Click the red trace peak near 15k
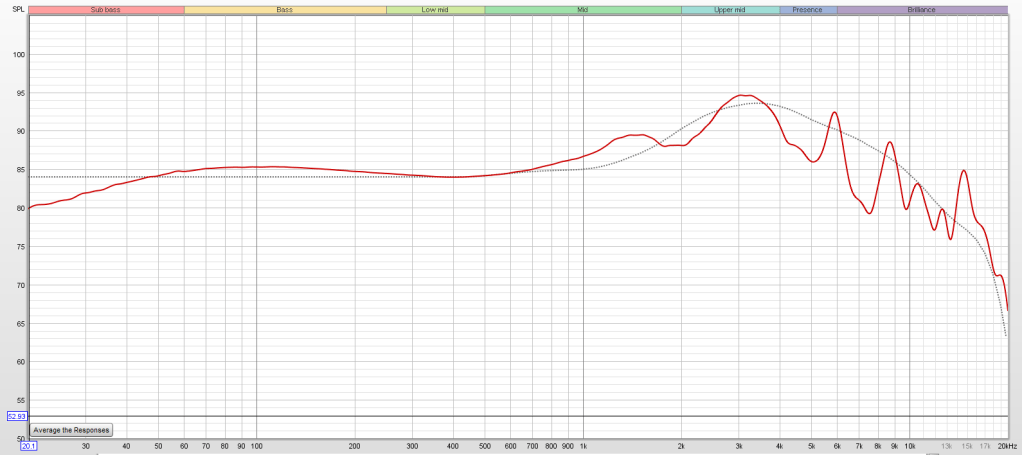 pos(964,170)
